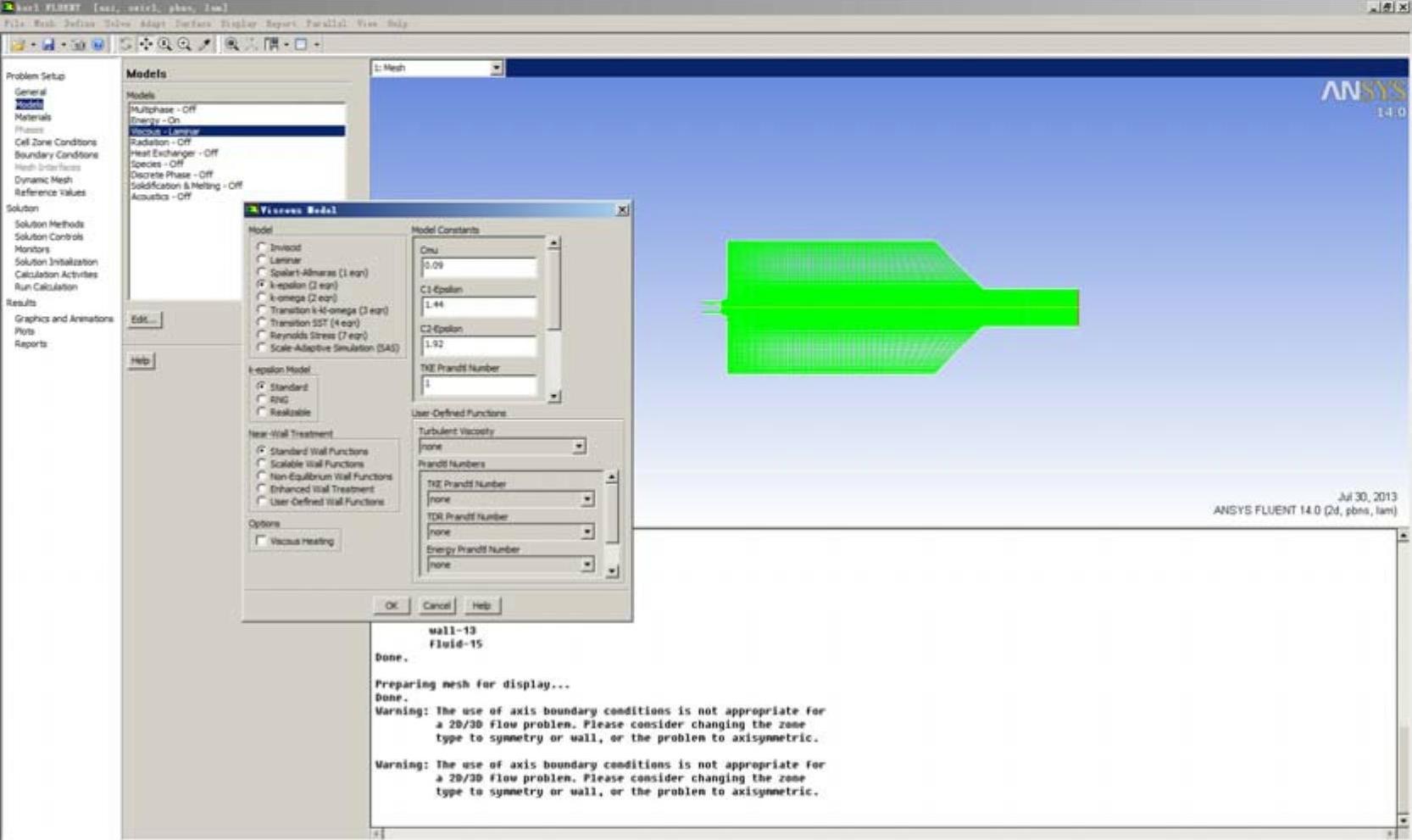Click the camera save-picture icon
The height and width of the screenshot is (840, 1412).
(x=79, y=44)
